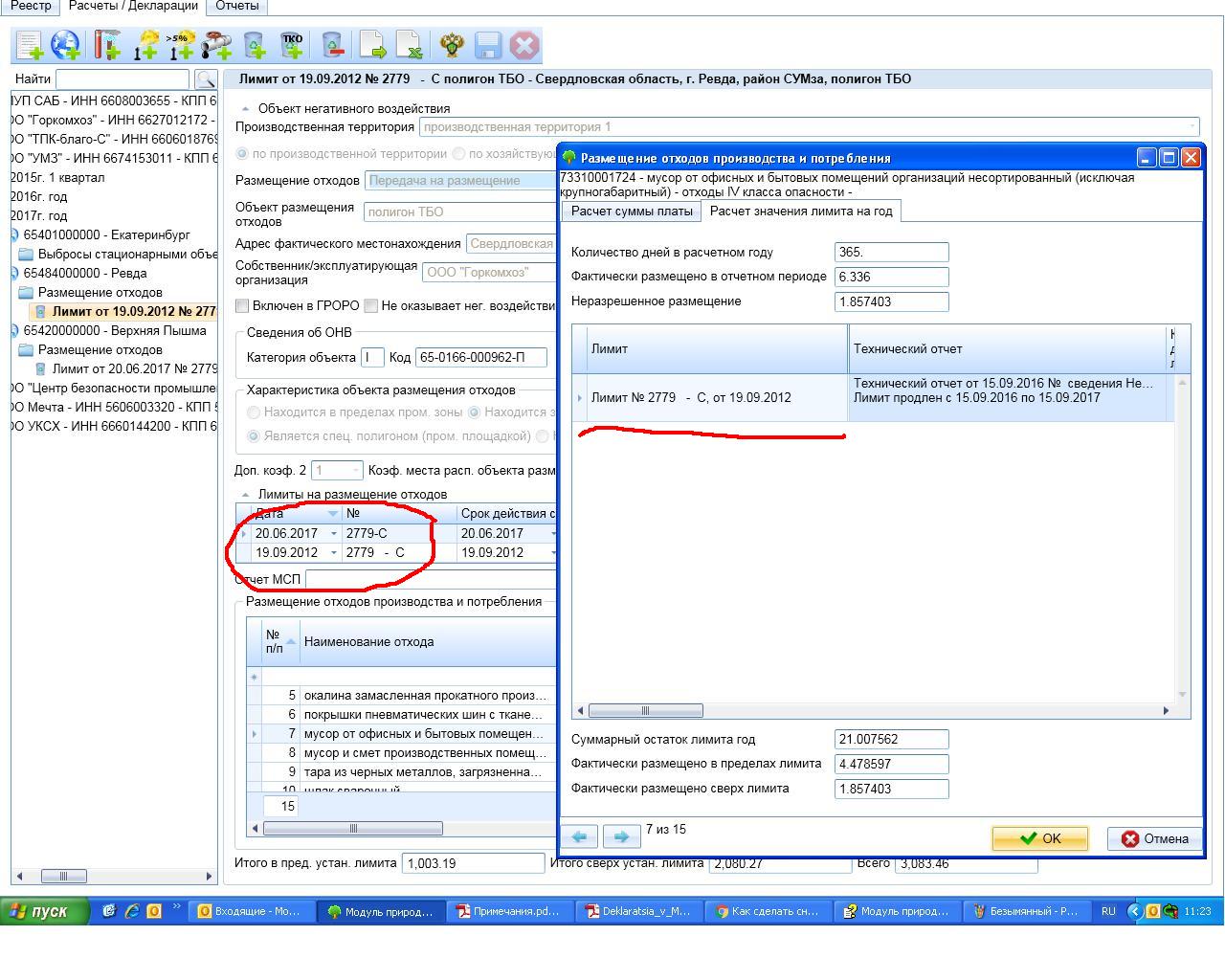Click the faucet oil drop add icon
Screen dimensions: 1225x980
coord(216,45)
